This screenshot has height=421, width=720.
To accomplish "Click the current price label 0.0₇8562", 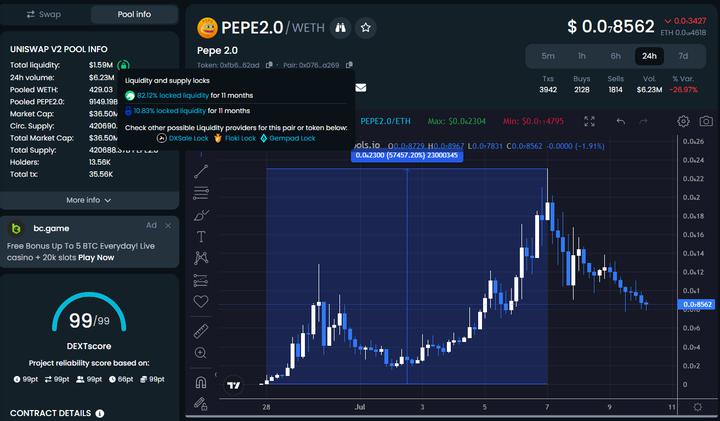I will (x=696, y=304).
